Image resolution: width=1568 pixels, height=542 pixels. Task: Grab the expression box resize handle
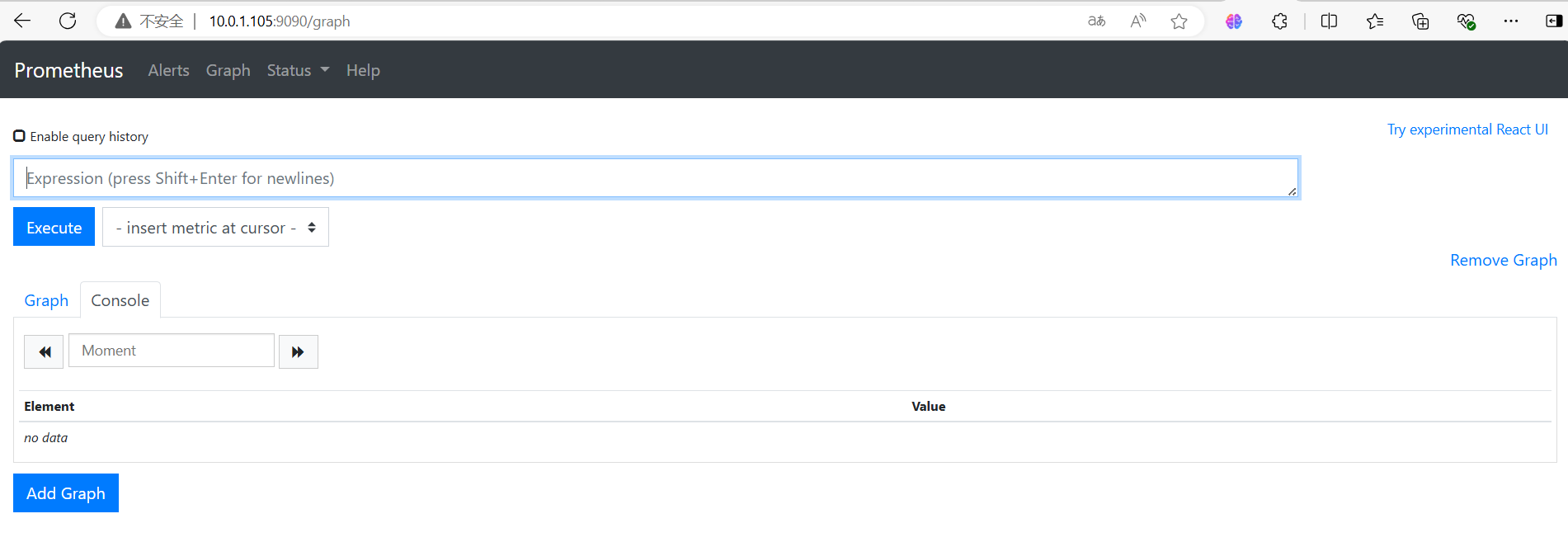tap(1292, 191)
